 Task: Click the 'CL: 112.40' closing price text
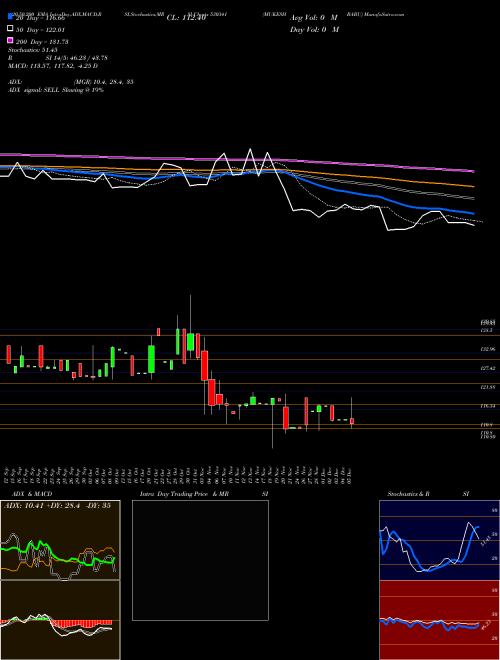pyautogui.click(x=186, y=18)
